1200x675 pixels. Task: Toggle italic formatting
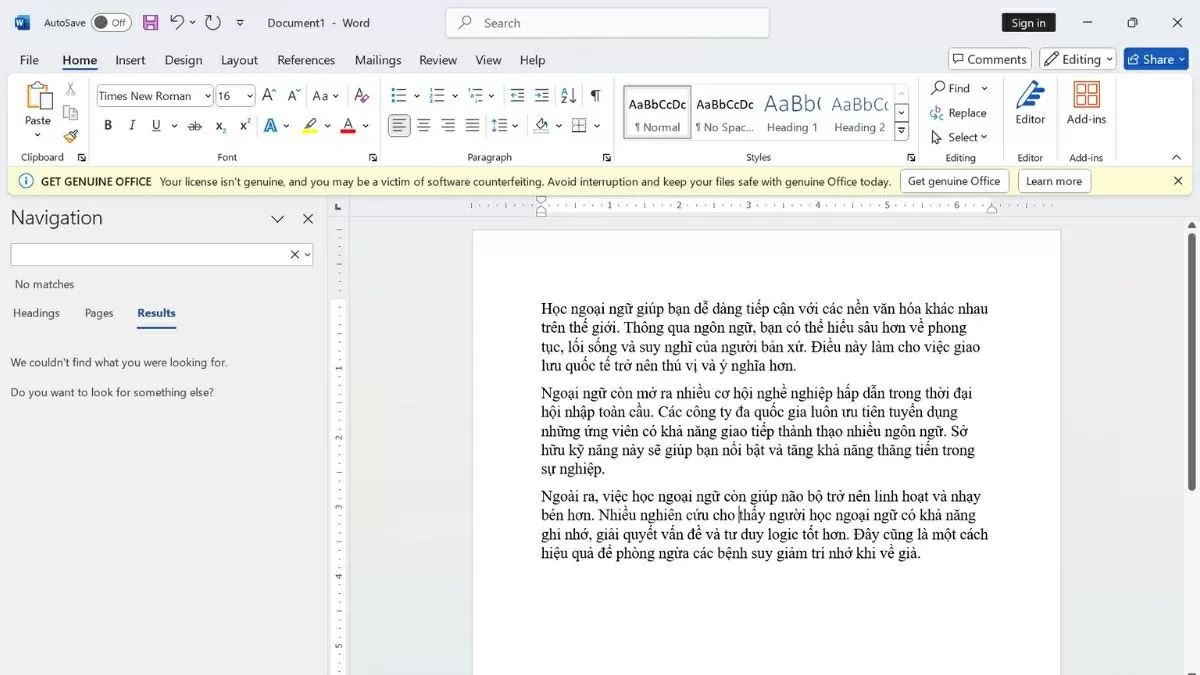tap(132, 126)
